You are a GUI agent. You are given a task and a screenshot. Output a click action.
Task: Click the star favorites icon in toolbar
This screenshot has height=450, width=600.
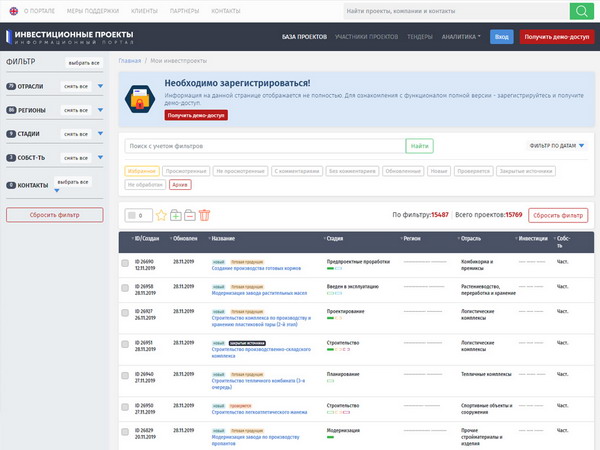point(161,215)
